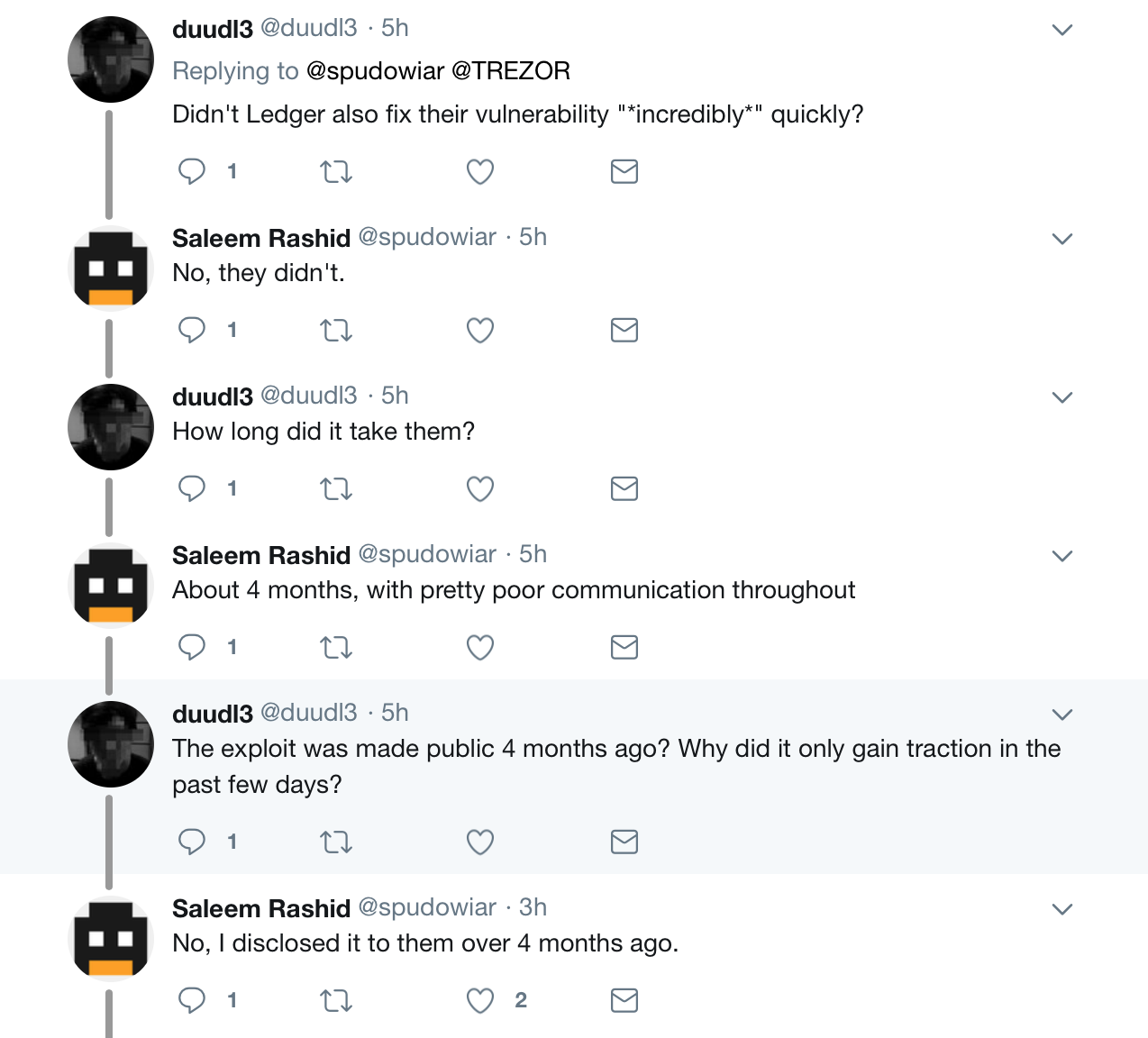
Task: Retweet the "No, I disclosed it" tweet
Action: click(336, 1000)
